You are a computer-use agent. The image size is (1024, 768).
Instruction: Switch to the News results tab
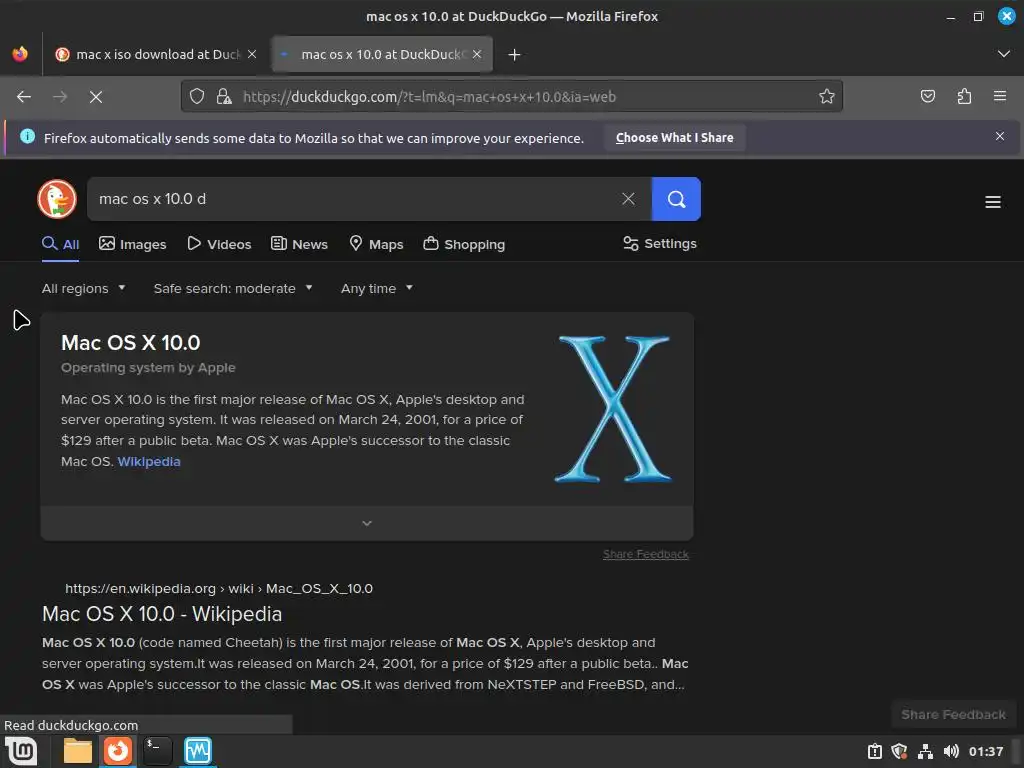299,244
